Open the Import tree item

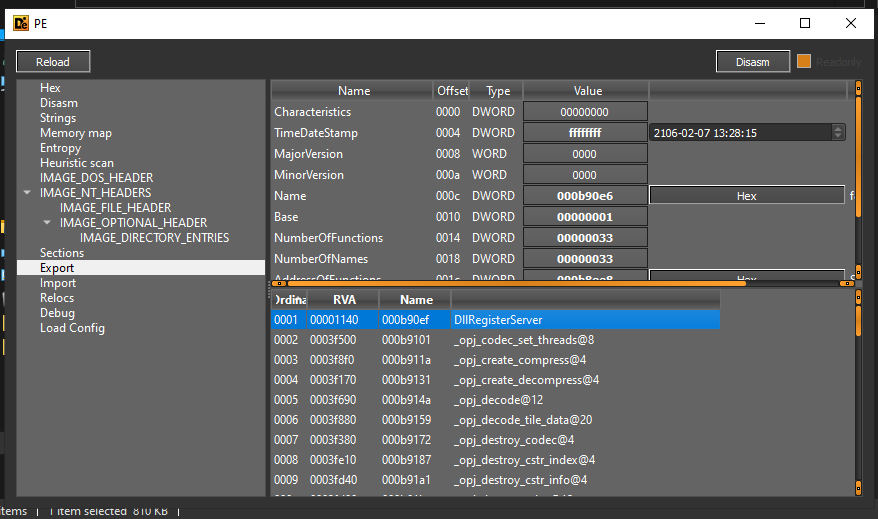[58, 283]
